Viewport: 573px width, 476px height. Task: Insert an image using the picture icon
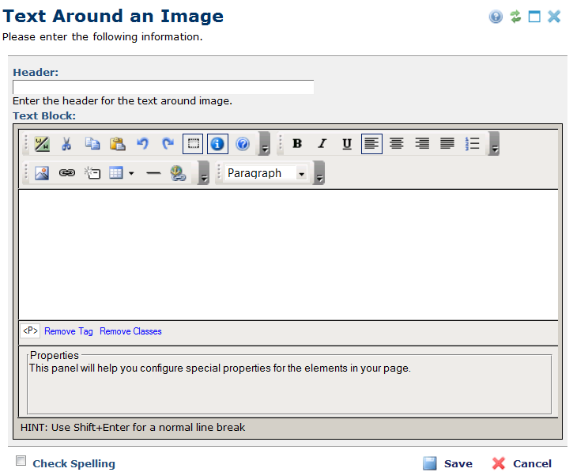42,173
